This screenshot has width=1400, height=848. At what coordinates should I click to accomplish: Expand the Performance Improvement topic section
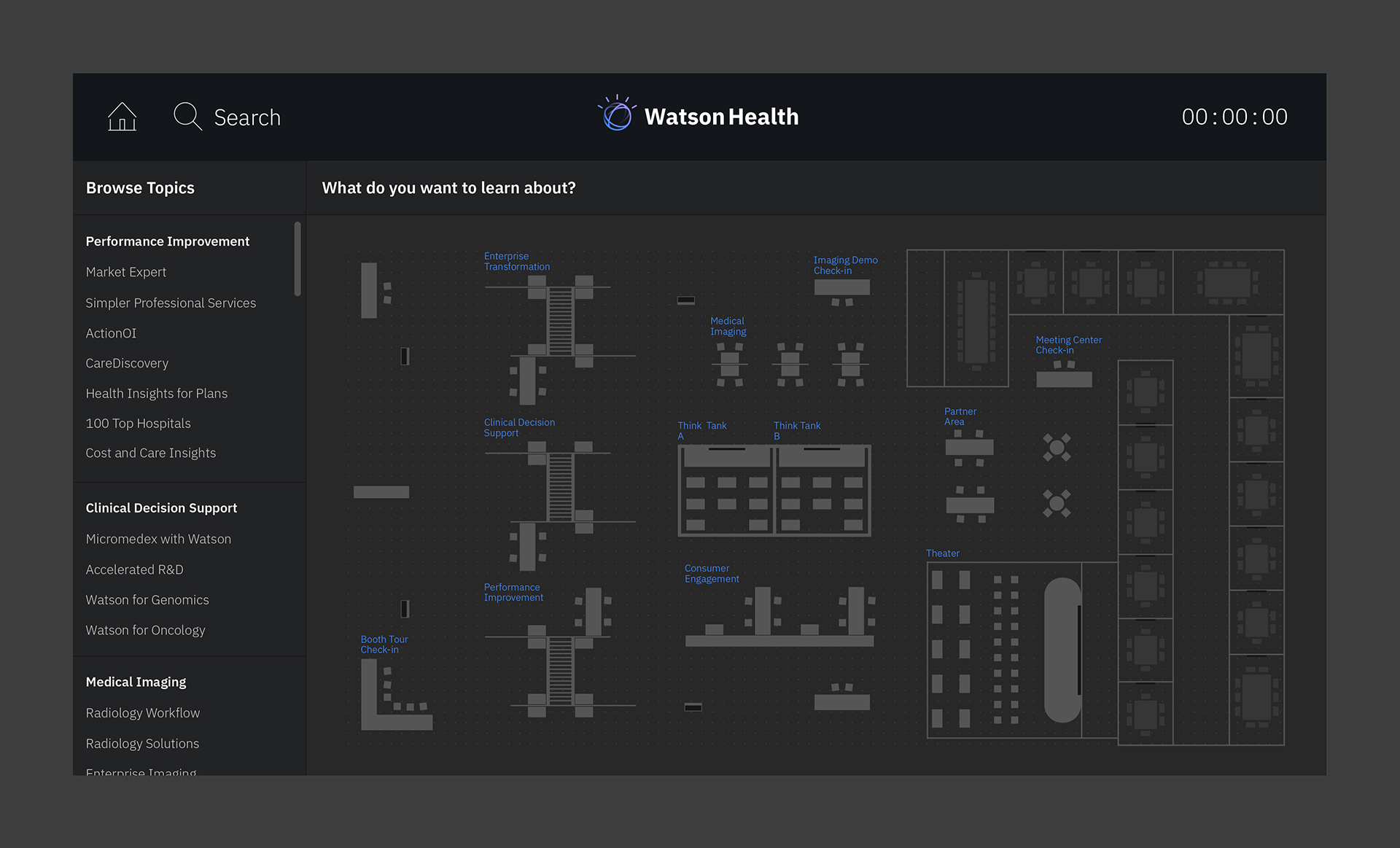click(x=168, y=240)
